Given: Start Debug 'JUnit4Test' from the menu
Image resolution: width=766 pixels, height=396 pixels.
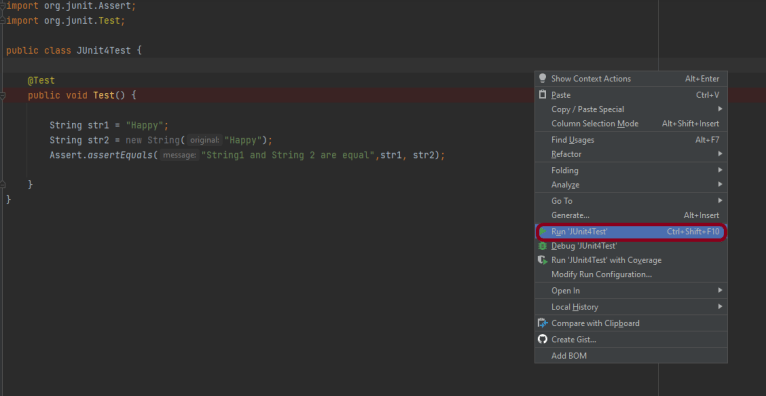Looking at the screenshot, I should click(631, 246).
